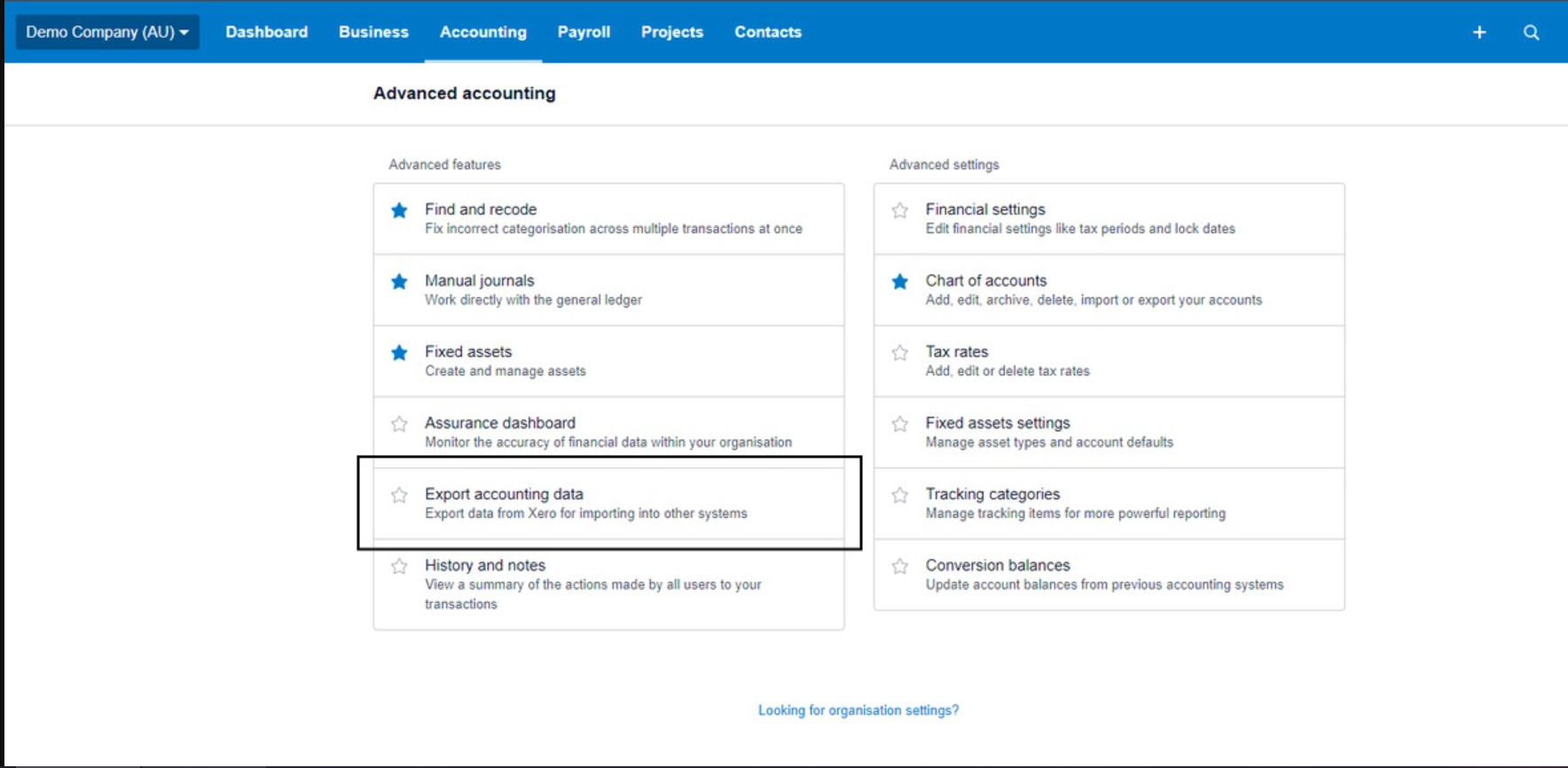Open Conversion balances
1568x768 pixels.
click(x=997, y=565)
